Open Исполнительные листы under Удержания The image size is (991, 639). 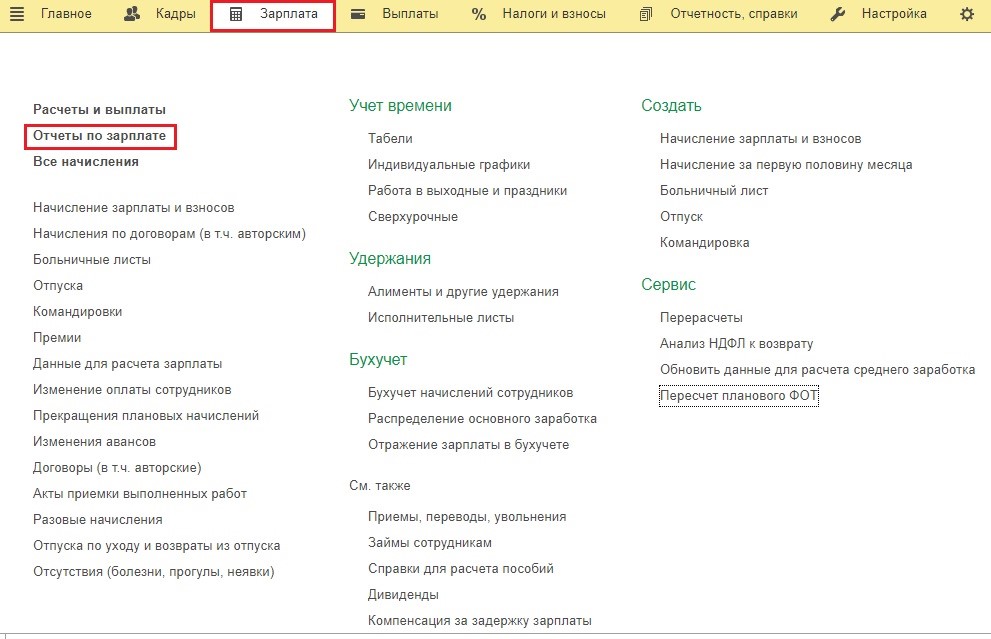pyautogui.click(x=441, y=318)
